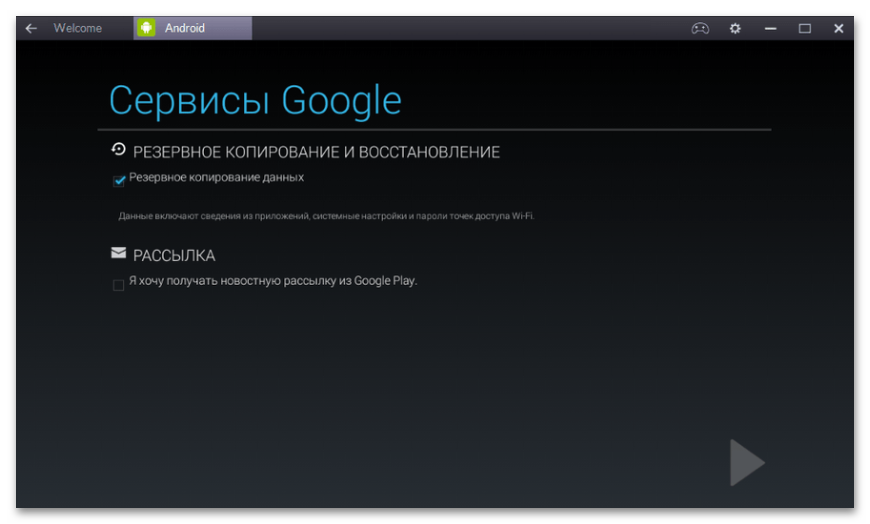Click the back arrow in the title bar

pos(31,28)
